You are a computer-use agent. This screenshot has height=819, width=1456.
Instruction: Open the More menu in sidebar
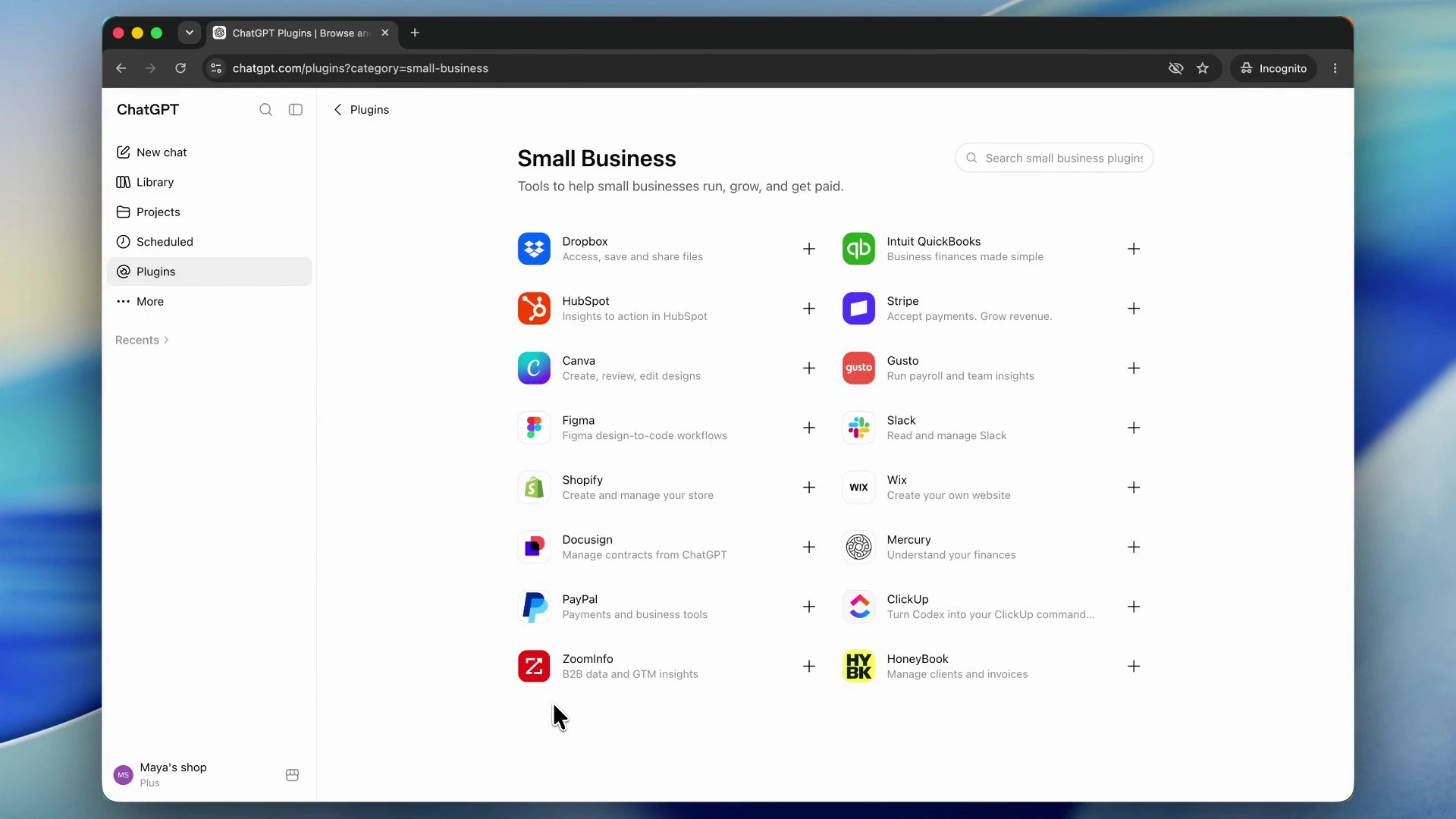click(209, 301)
